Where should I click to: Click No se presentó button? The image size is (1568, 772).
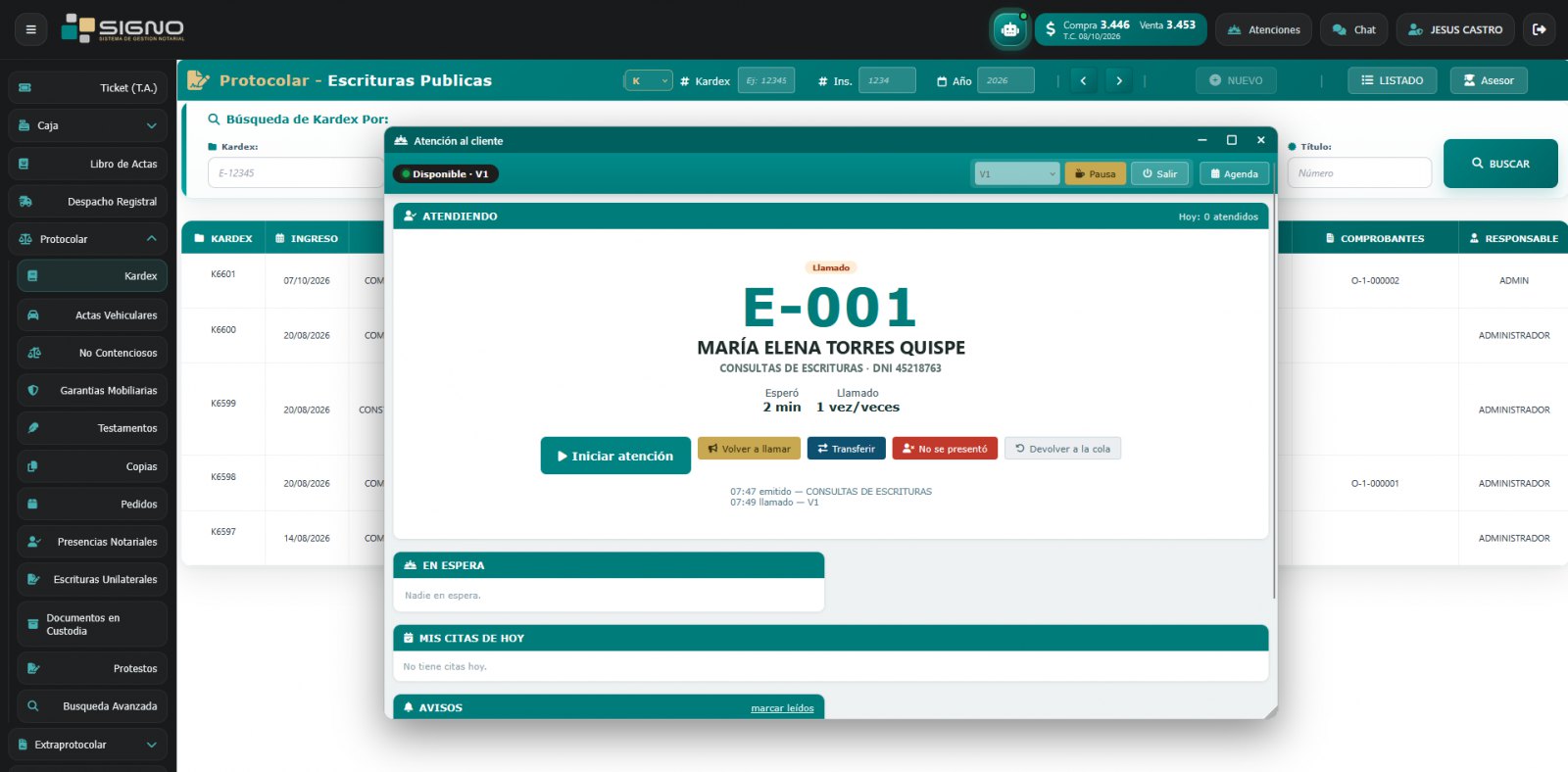945,449
